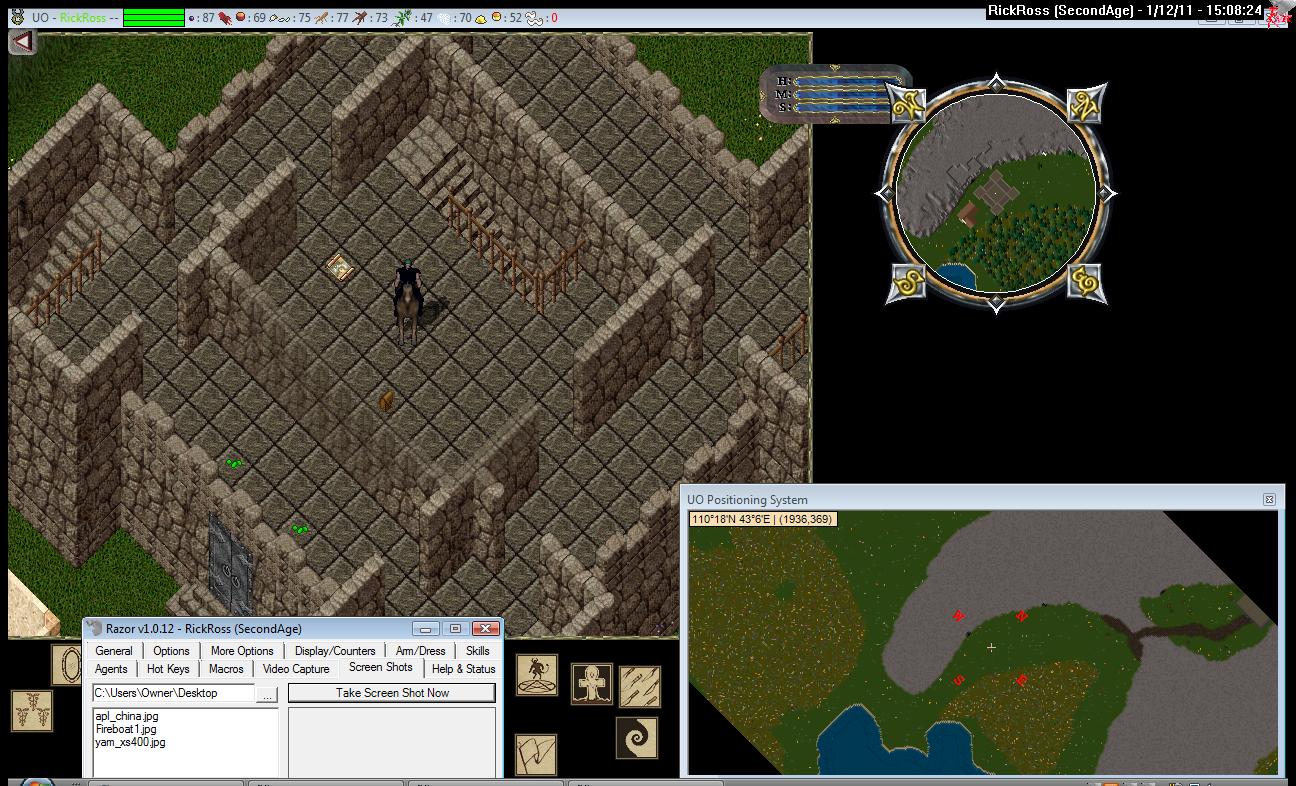Click the demon pentagram spell icon

(537, 675)
